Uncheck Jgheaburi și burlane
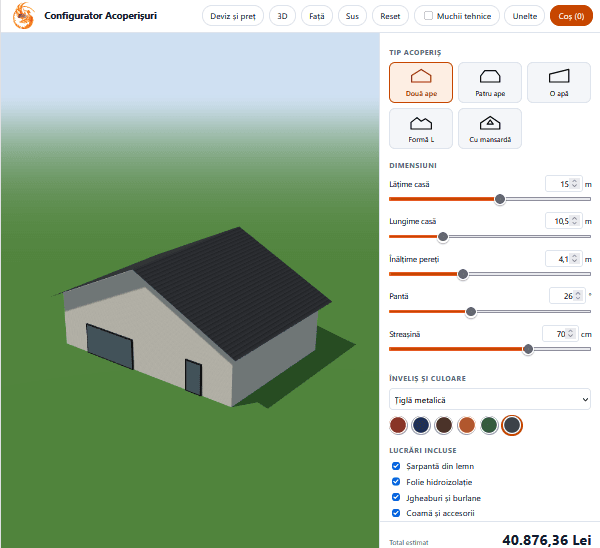 (x=396, y=497)
